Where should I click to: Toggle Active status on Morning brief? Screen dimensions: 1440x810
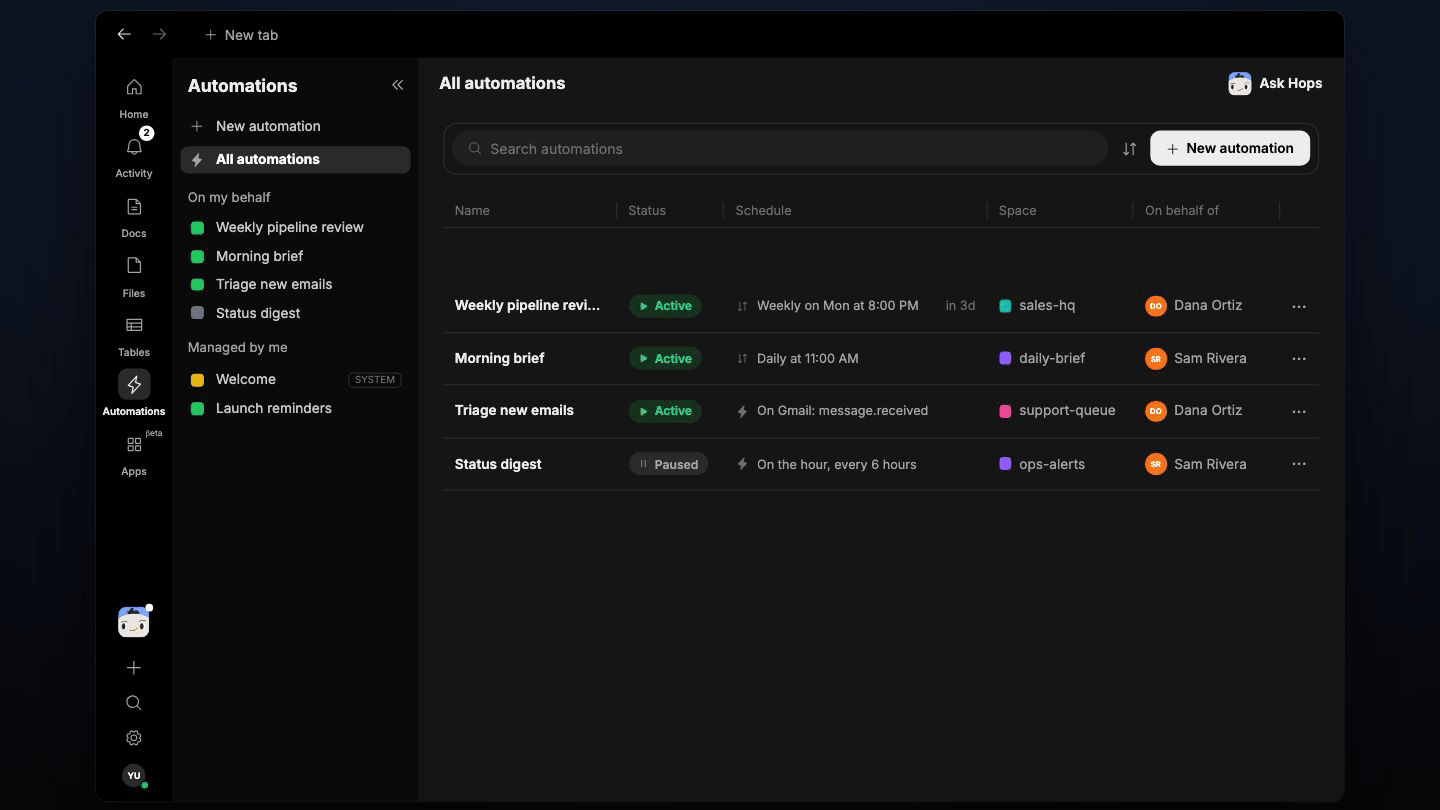665,358
